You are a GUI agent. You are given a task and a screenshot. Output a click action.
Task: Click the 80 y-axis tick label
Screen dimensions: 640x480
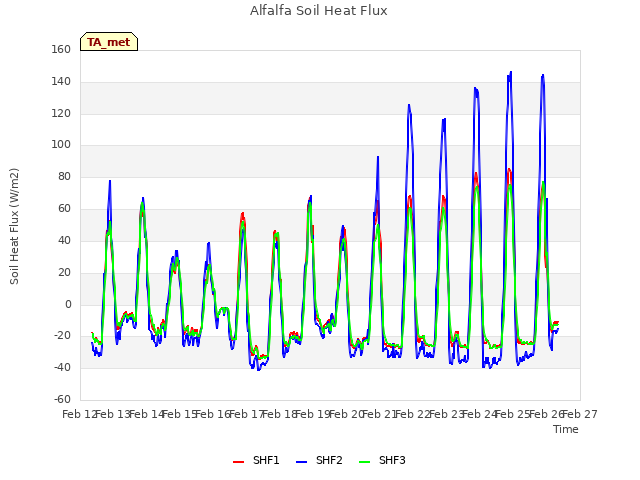pyautogui.click(x=64, y=176)
